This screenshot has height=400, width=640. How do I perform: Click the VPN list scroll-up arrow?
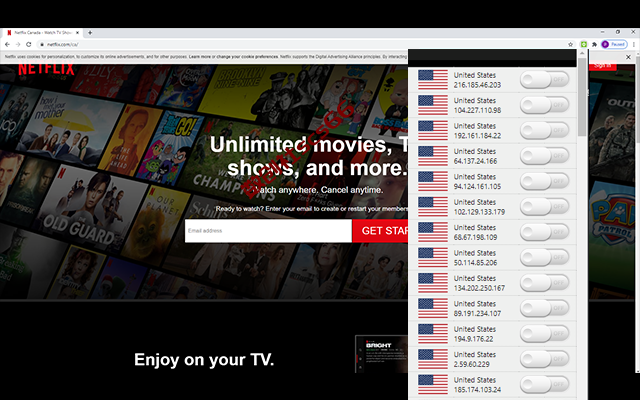point(582,53)
